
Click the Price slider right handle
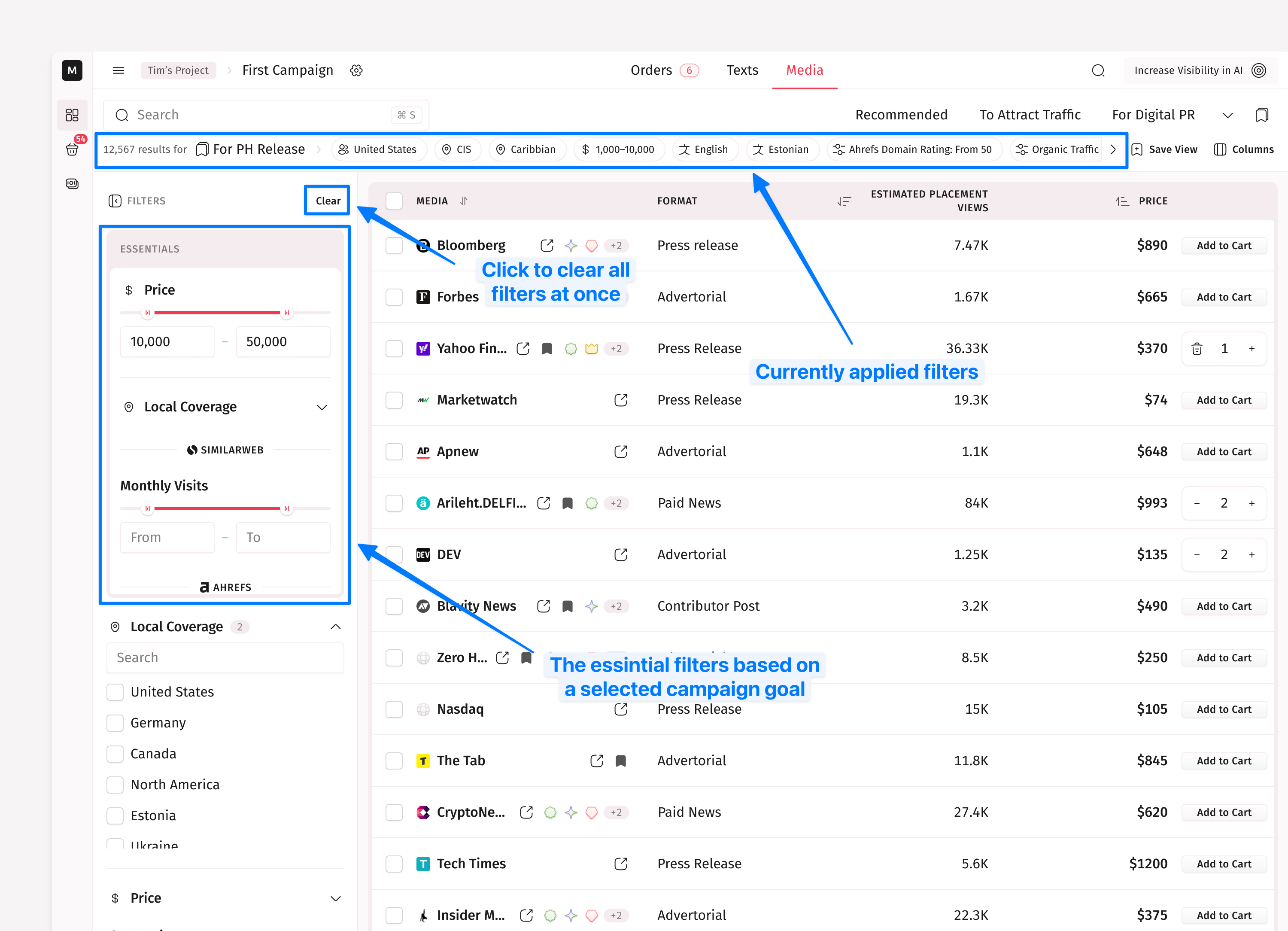[x=286, y=313]
